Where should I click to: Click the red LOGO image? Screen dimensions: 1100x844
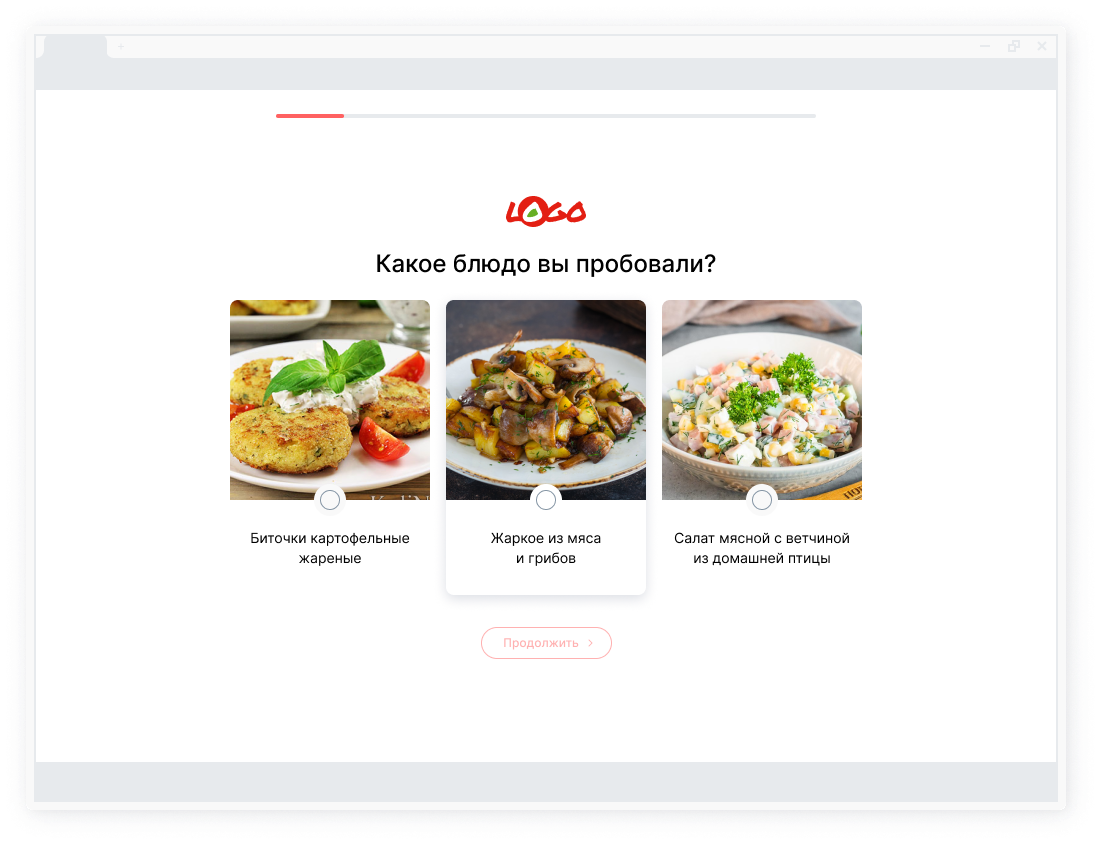click(546, 211)
